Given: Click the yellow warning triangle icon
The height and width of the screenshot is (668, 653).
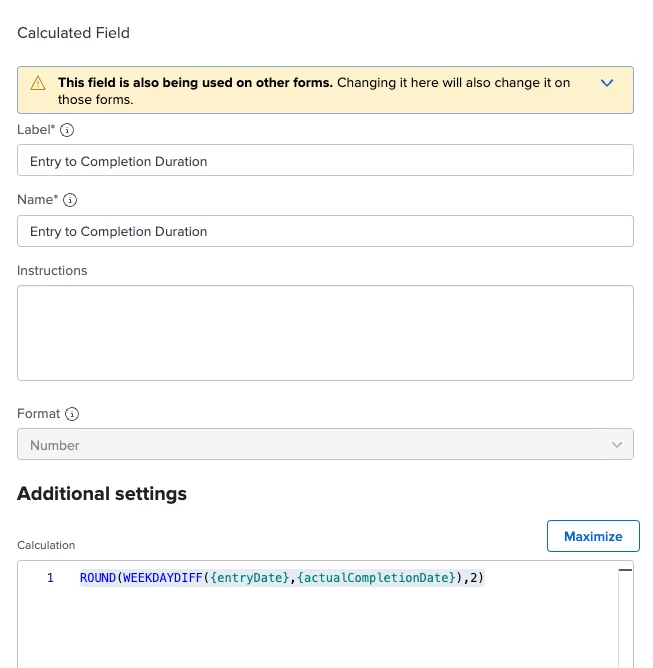Looking at the screenshot, I should point(38,84).
